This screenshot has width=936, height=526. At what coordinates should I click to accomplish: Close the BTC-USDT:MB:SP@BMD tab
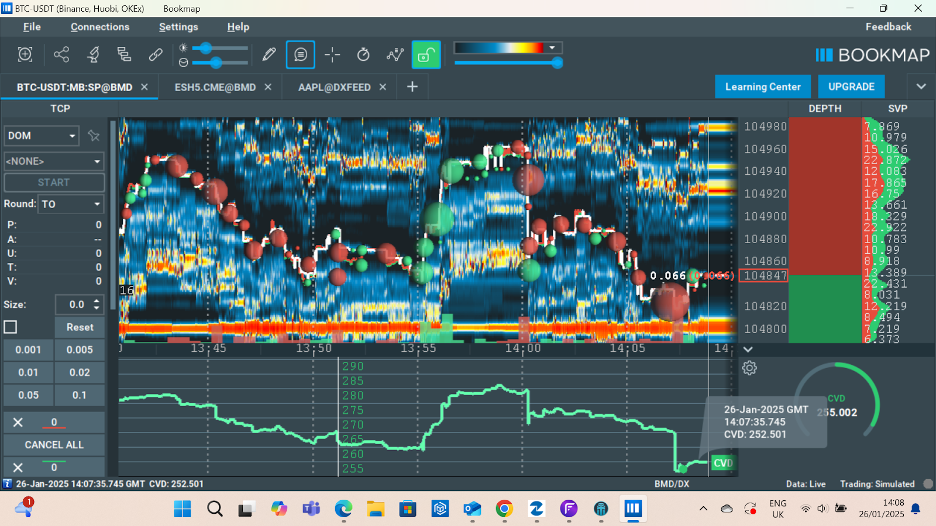[x=144, y=87]
